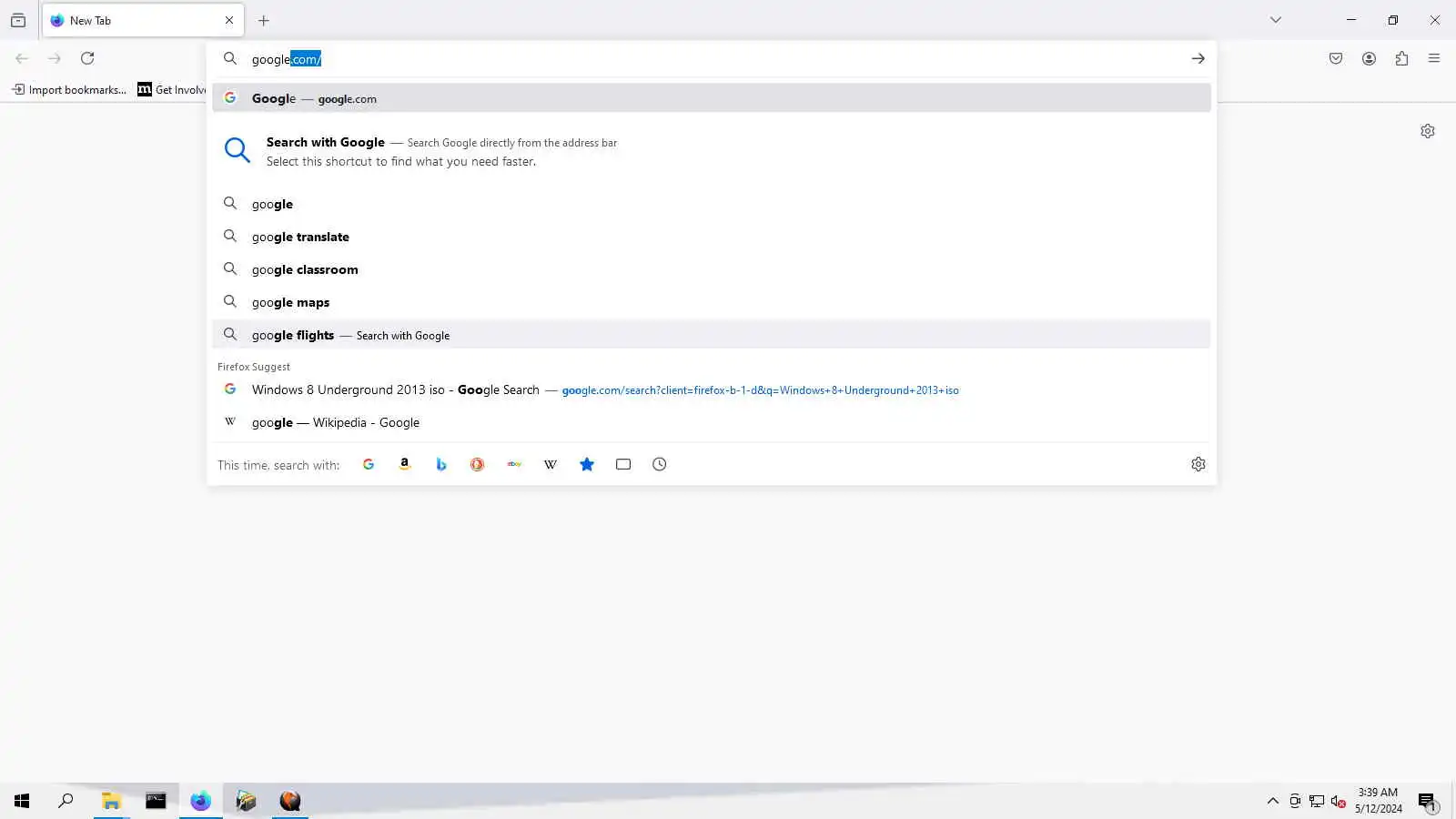Viewport: 1456px width, 819px height.
Task: Search this time in open Tabs
Action: [x=623, y=464]
